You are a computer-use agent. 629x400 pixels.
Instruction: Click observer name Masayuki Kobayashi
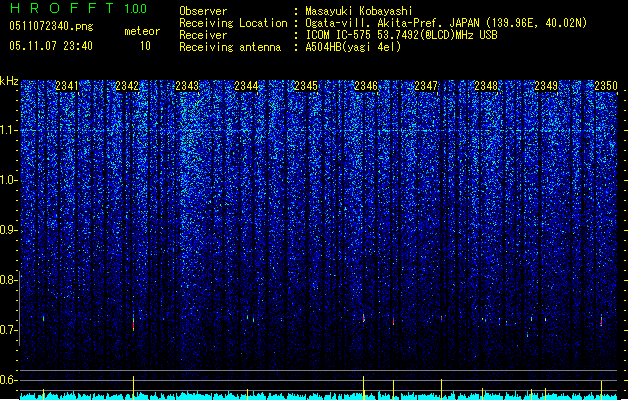359,11
